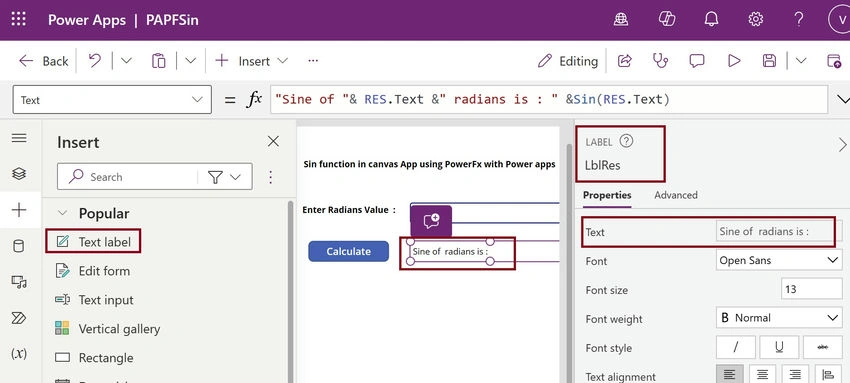Open the Insert pane vertical ellipsis menu
The width and height of the screenshot is (850, 383).
tap(271, 177)
